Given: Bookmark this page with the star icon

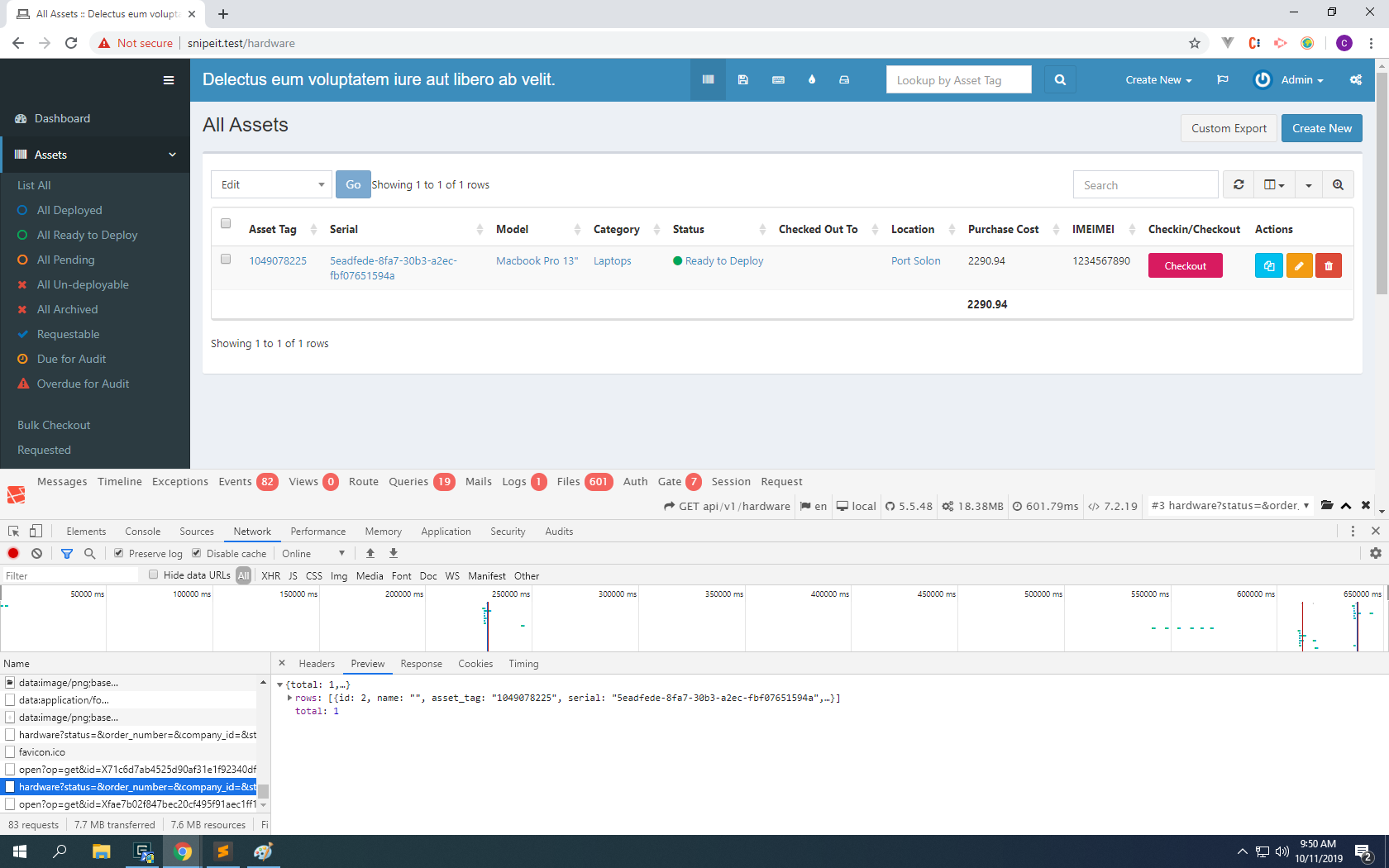Looking at the screenshot, I should coord(1195,43).
